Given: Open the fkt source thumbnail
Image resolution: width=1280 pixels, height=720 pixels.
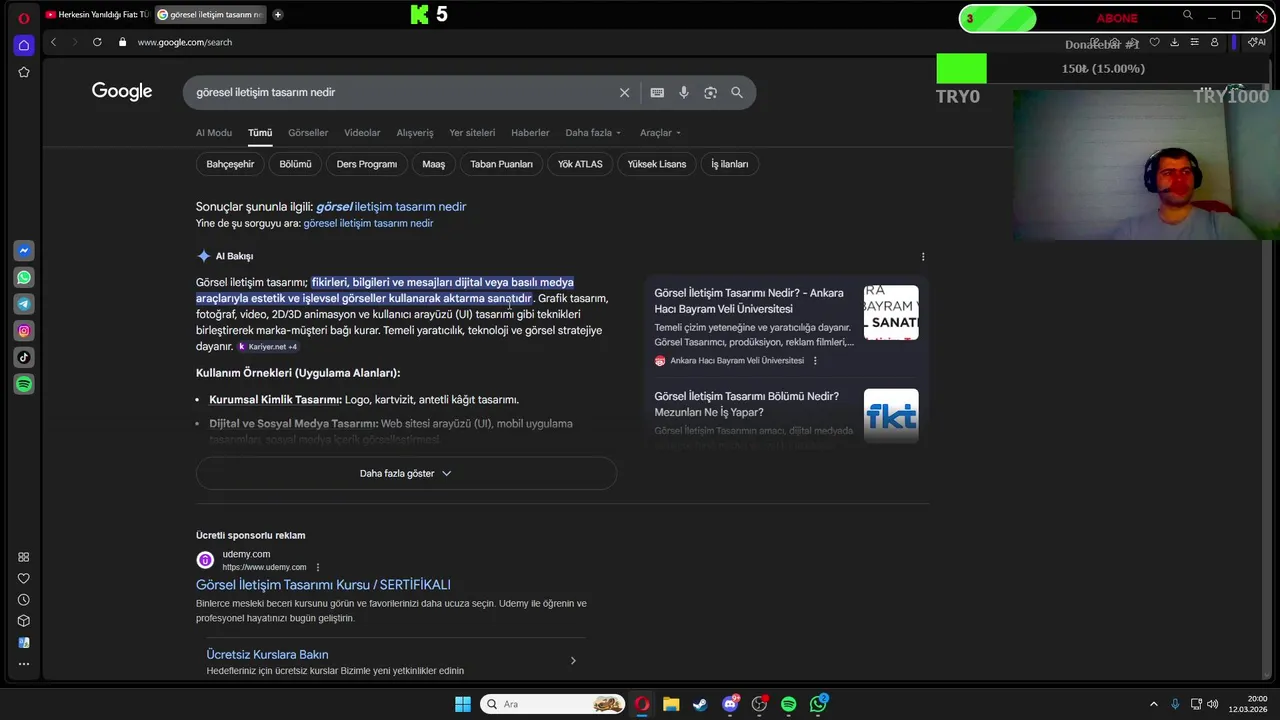Looking at the screenshot, I should [891, 416].
